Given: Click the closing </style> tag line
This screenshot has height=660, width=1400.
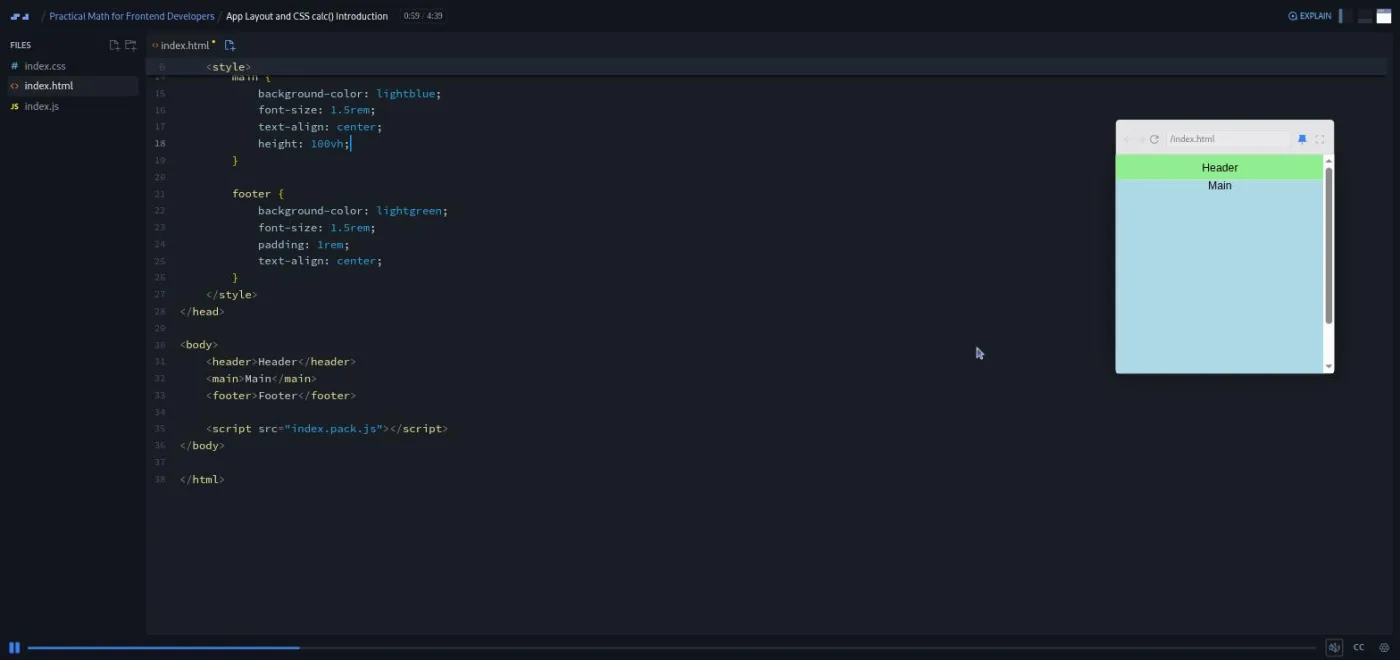Looking at the screenshot, I should tap(231, 295).
